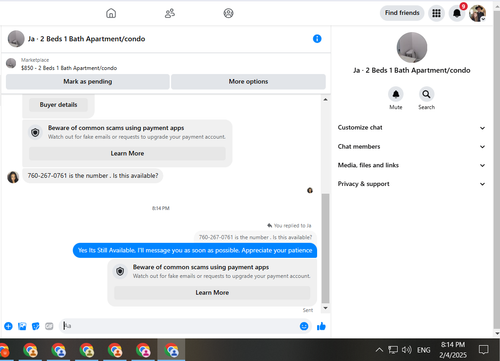The height and width of the screenshot is (361, 500).
Task: Attach a file with the photo icon
Action: 22,326
